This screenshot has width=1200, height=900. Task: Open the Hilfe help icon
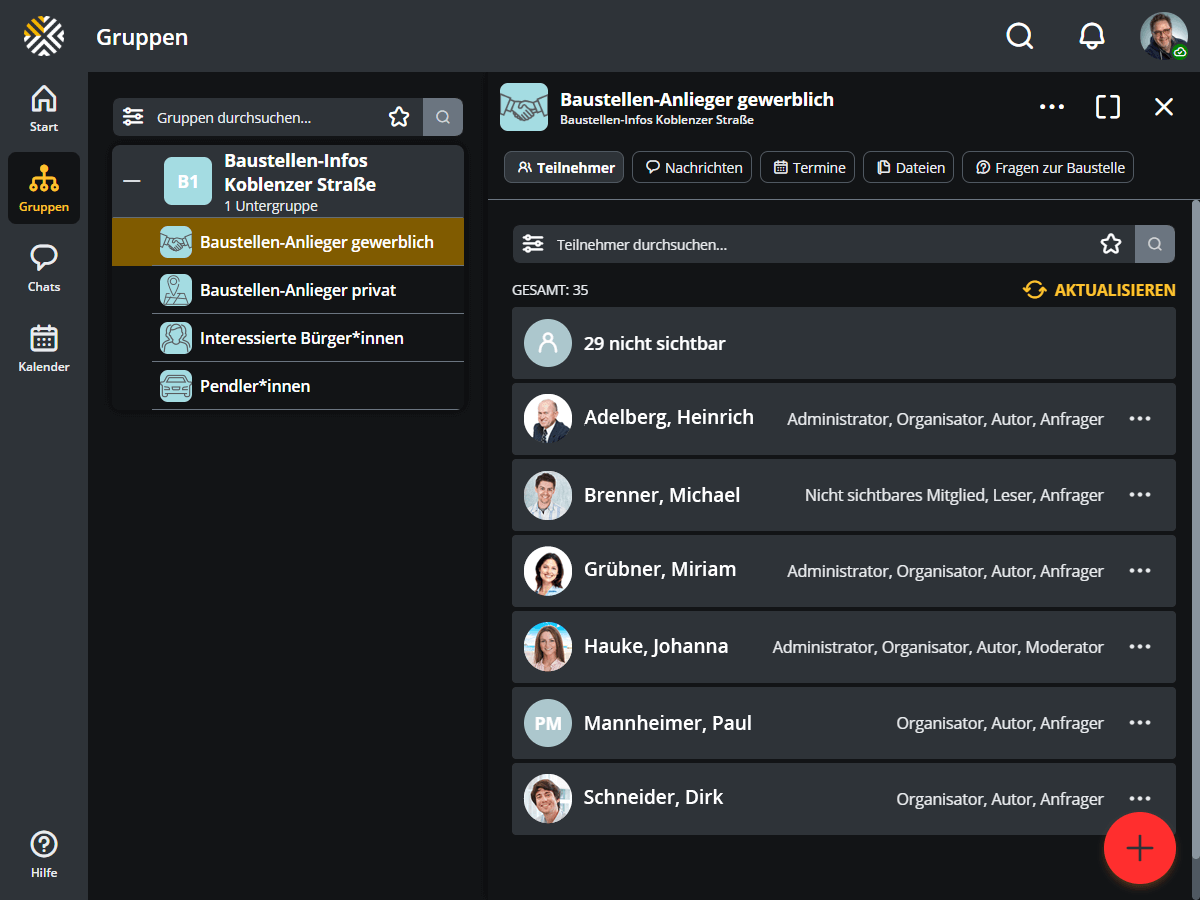(44, 854)
